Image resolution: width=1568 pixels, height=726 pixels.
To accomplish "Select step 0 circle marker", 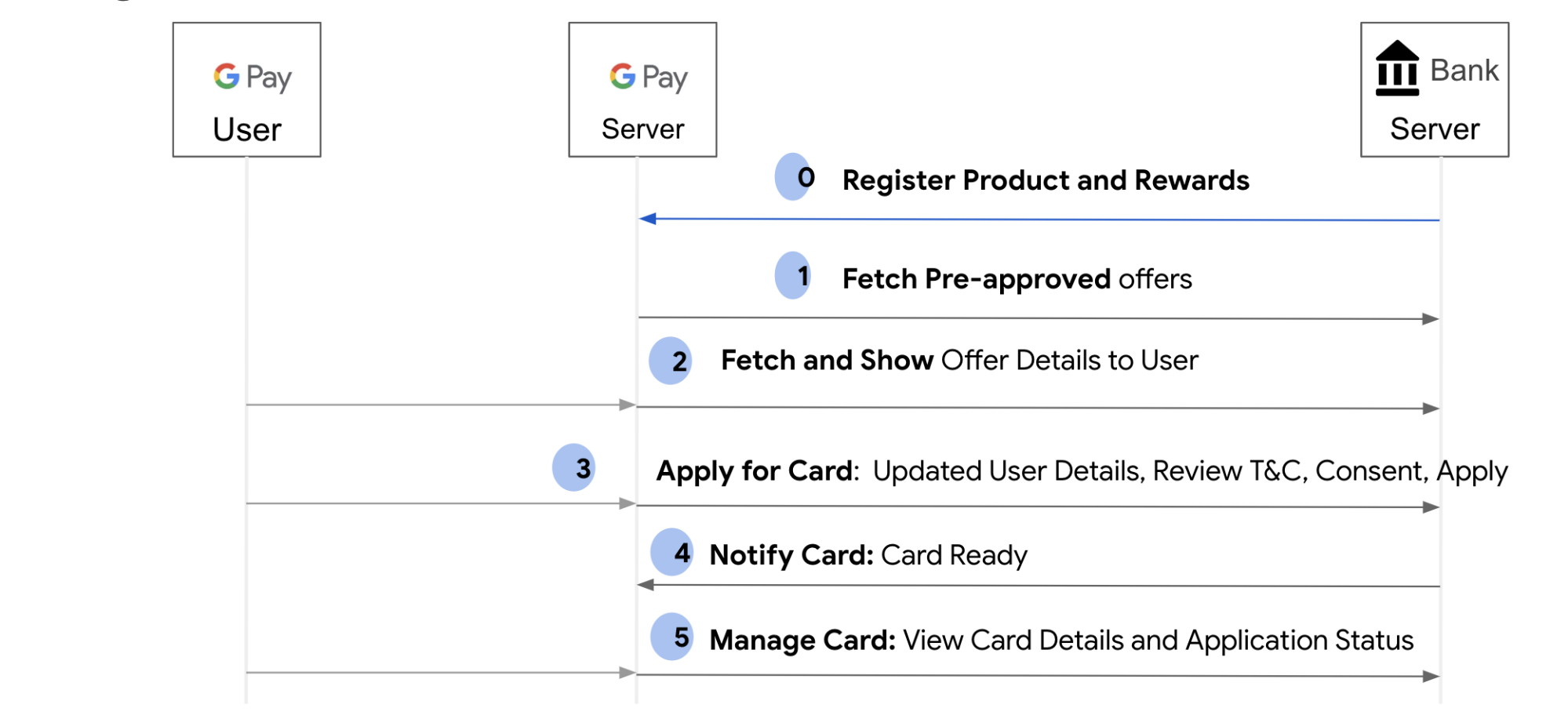I will 795,176.
